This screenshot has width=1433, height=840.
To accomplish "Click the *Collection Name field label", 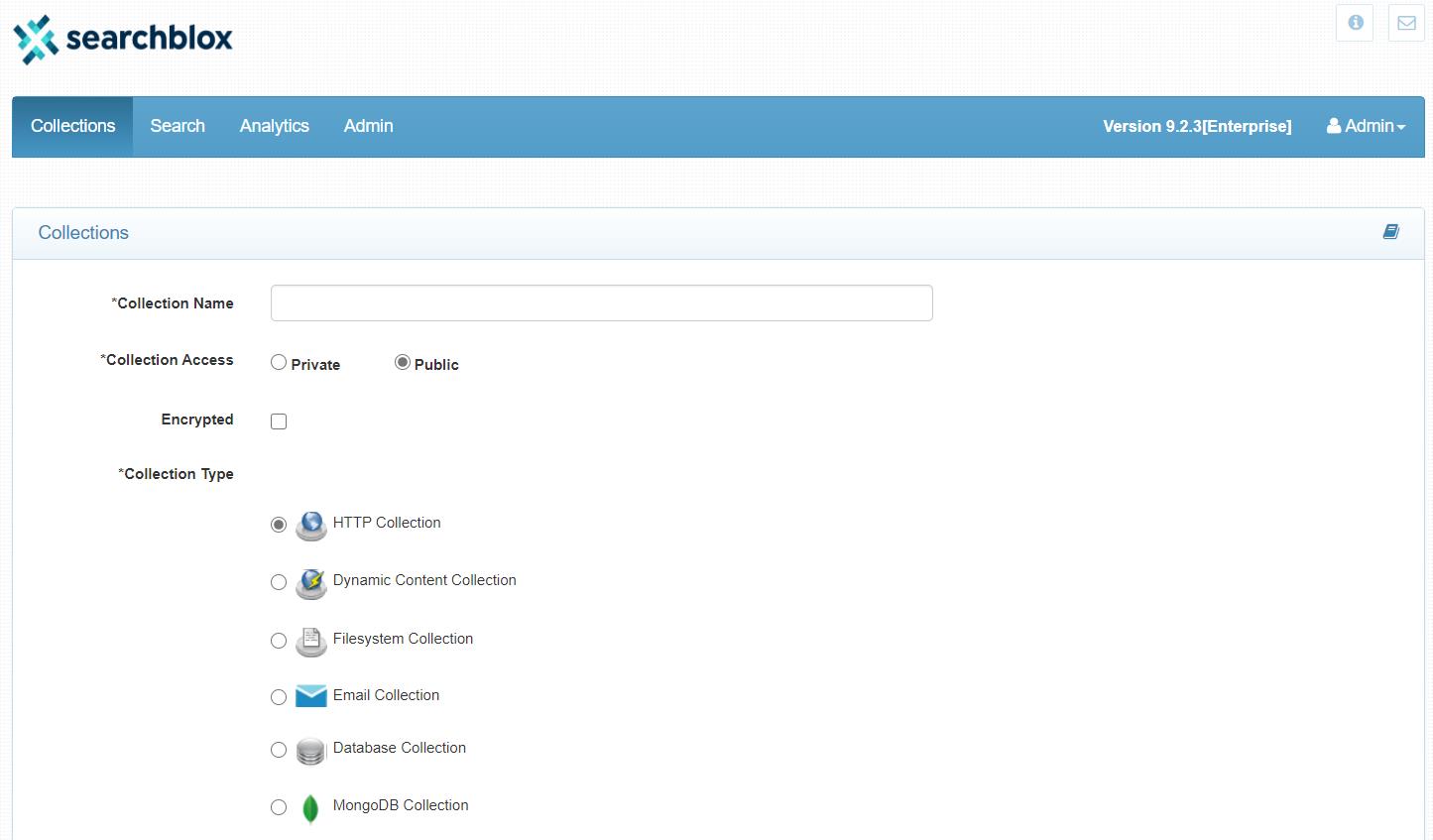I will [x=173, y=303].
